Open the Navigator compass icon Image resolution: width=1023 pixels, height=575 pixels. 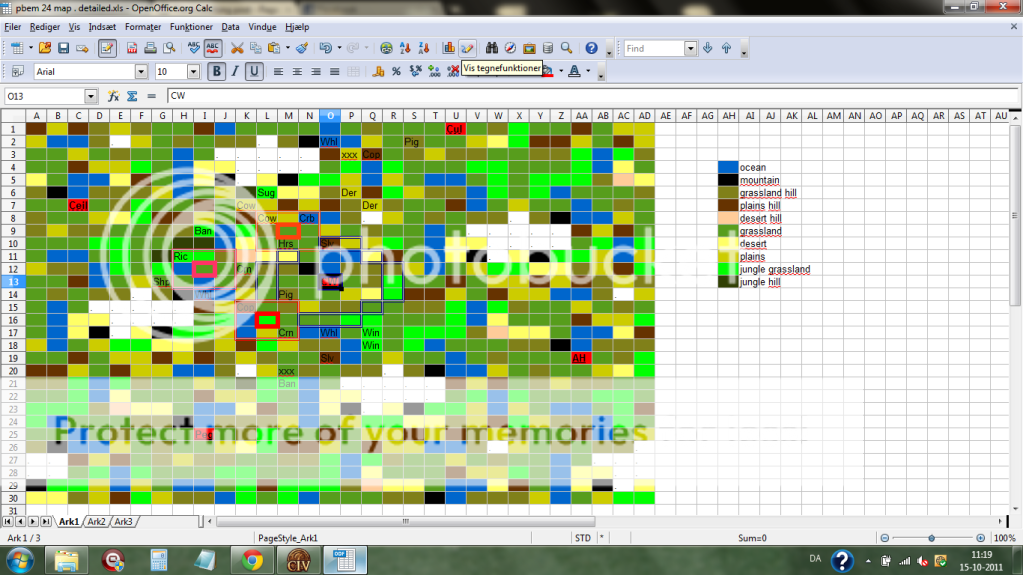pyautogui.click(x=510, y=48)
